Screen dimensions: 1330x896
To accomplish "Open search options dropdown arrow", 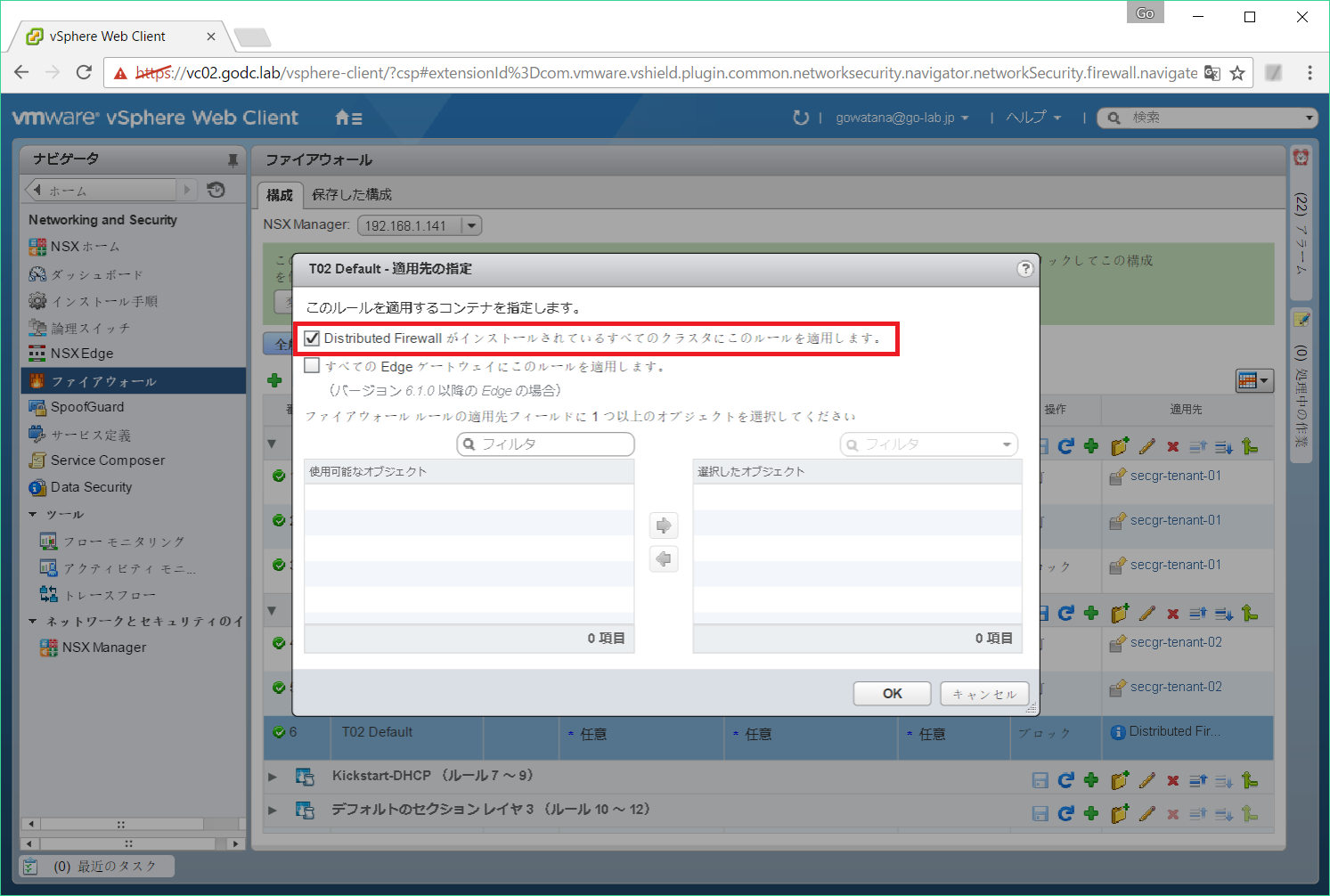I will click(x=1310, y=118).
